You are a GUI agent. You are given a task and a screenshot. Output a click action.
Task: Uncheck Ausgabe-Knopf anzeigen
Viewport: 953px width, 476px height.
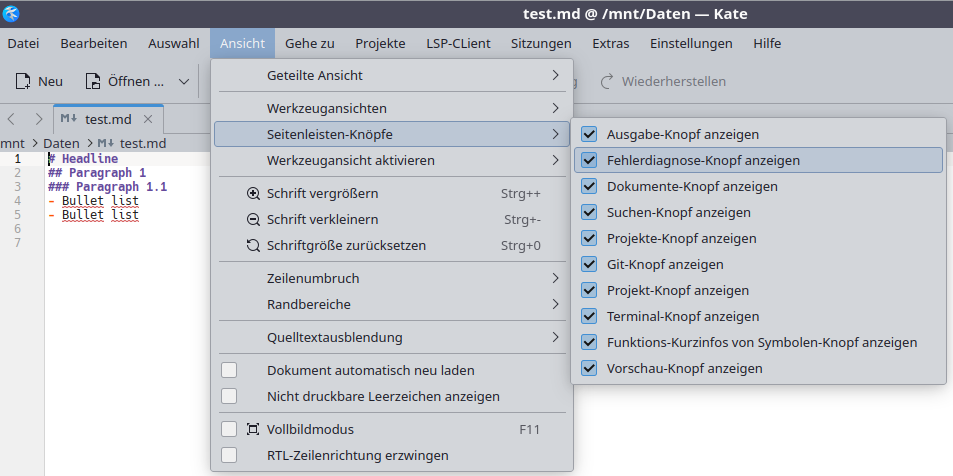click(x=588, y=134)
